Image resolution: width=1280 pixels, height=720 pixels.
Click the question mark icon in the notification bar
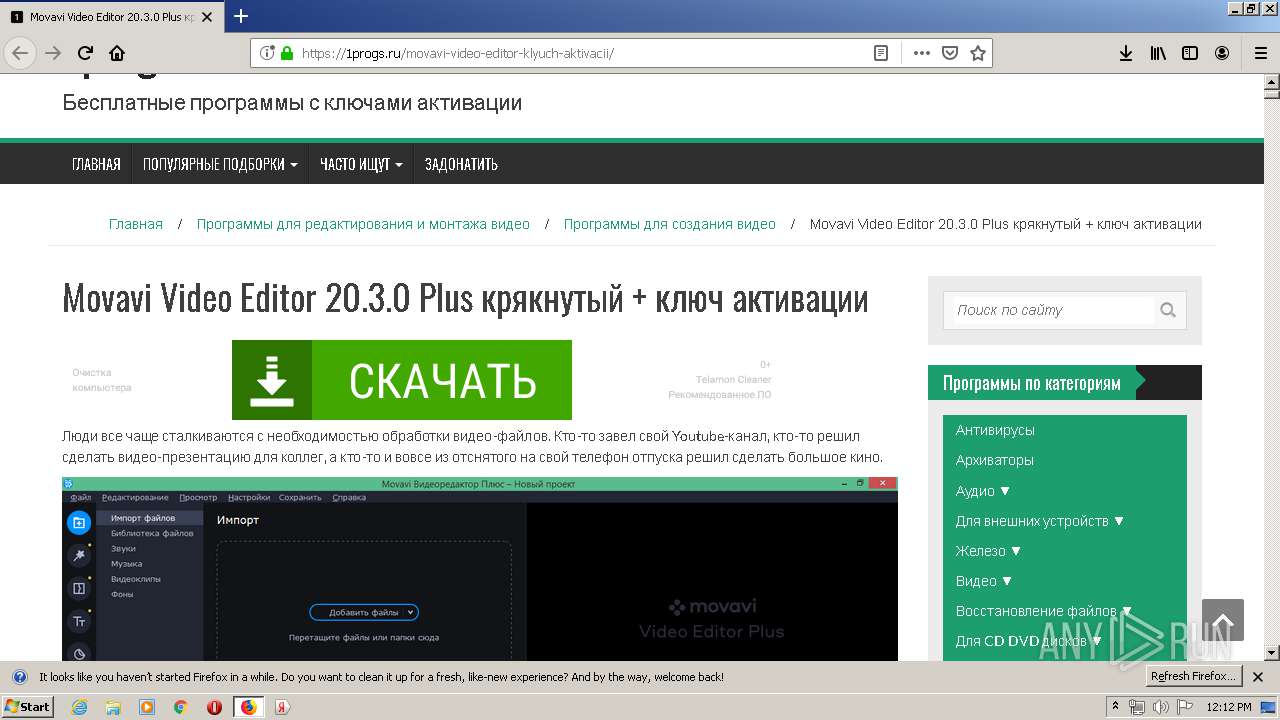[x=19, y=677]
